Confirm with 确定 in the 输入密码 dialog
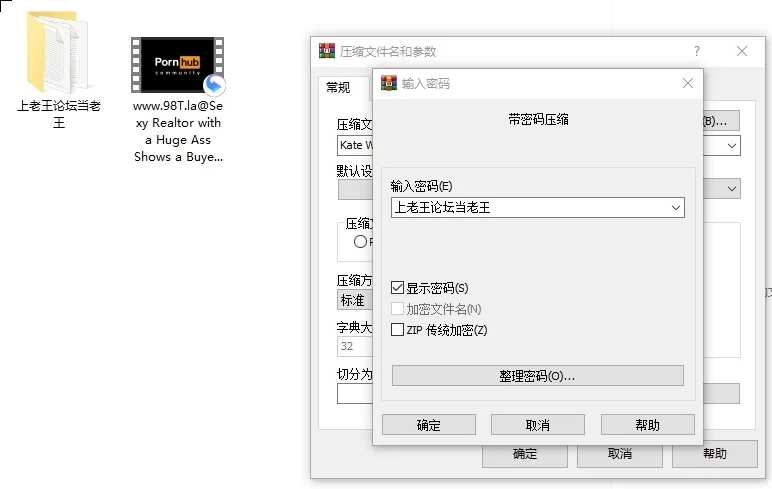This screenshot has width=772, height=489. (x=429, y=425)
